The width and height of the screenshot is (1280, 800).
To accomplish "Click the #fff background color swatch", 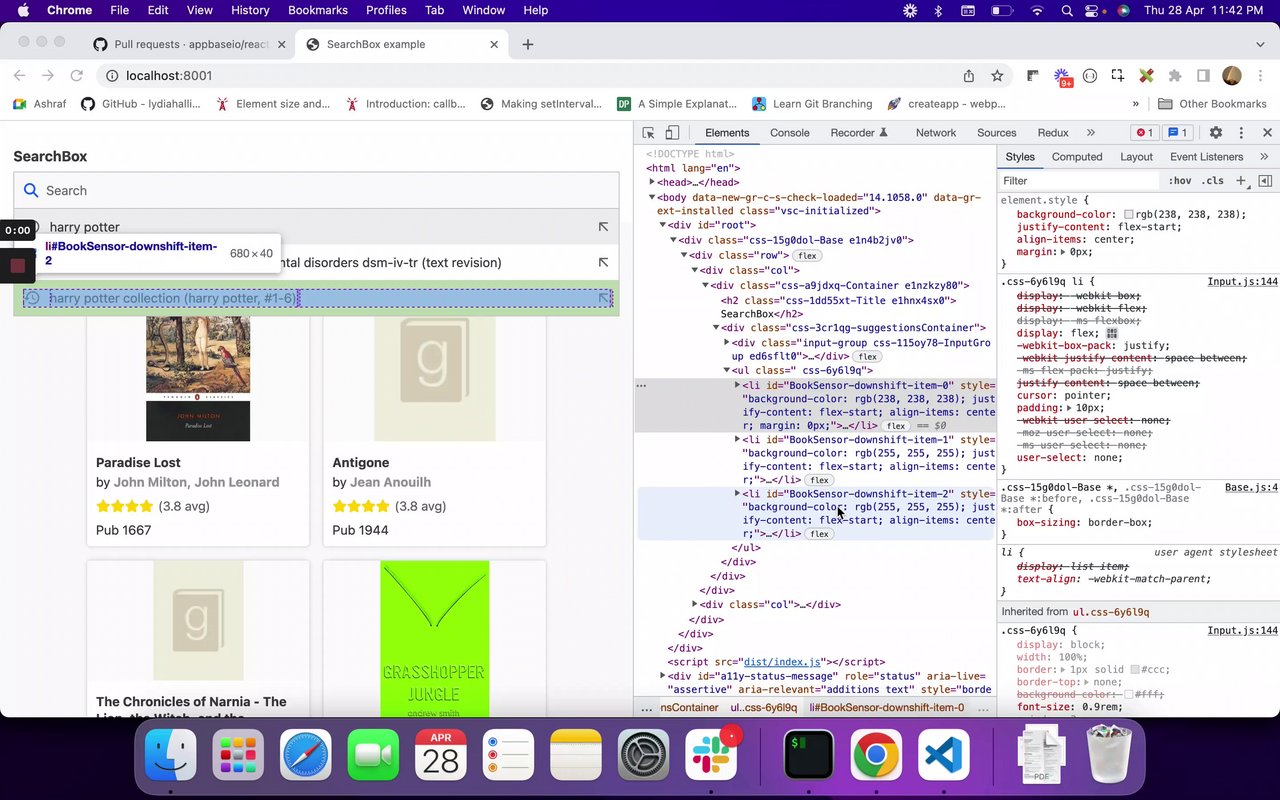I will 1131,695.
